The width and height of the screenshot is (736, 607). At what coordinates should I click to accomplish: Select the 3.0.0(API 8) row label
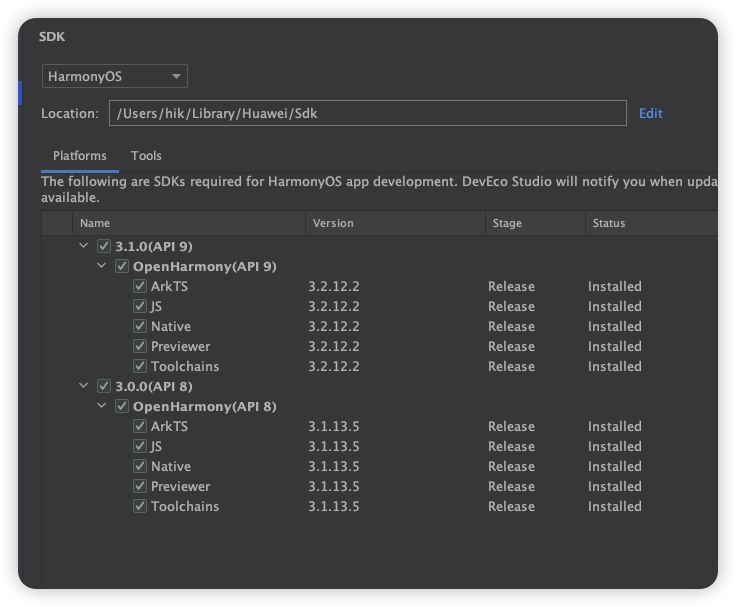tap(154, 386)
